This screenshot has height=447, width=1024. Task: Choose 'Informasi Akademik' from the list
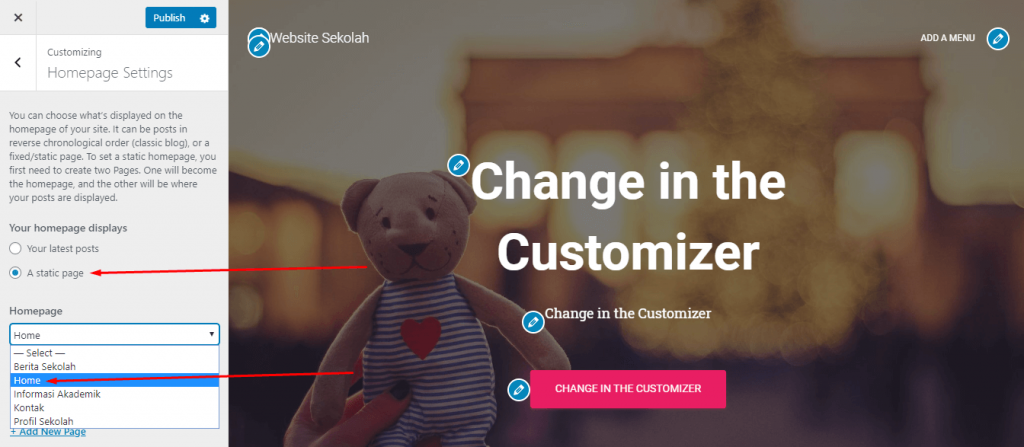(114, 394)
